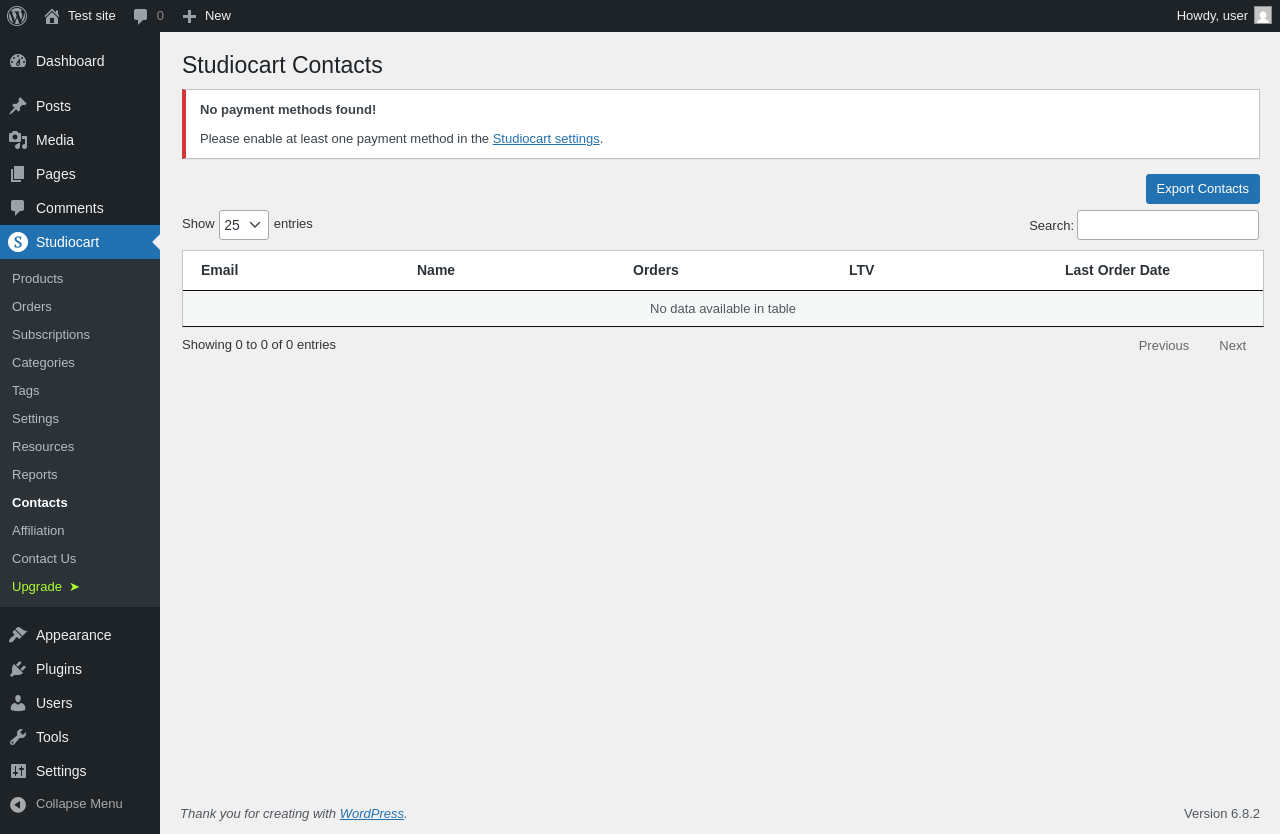1280x834 pixels.
Task: Open the Show entries dropdown
Action: [244, 225]
